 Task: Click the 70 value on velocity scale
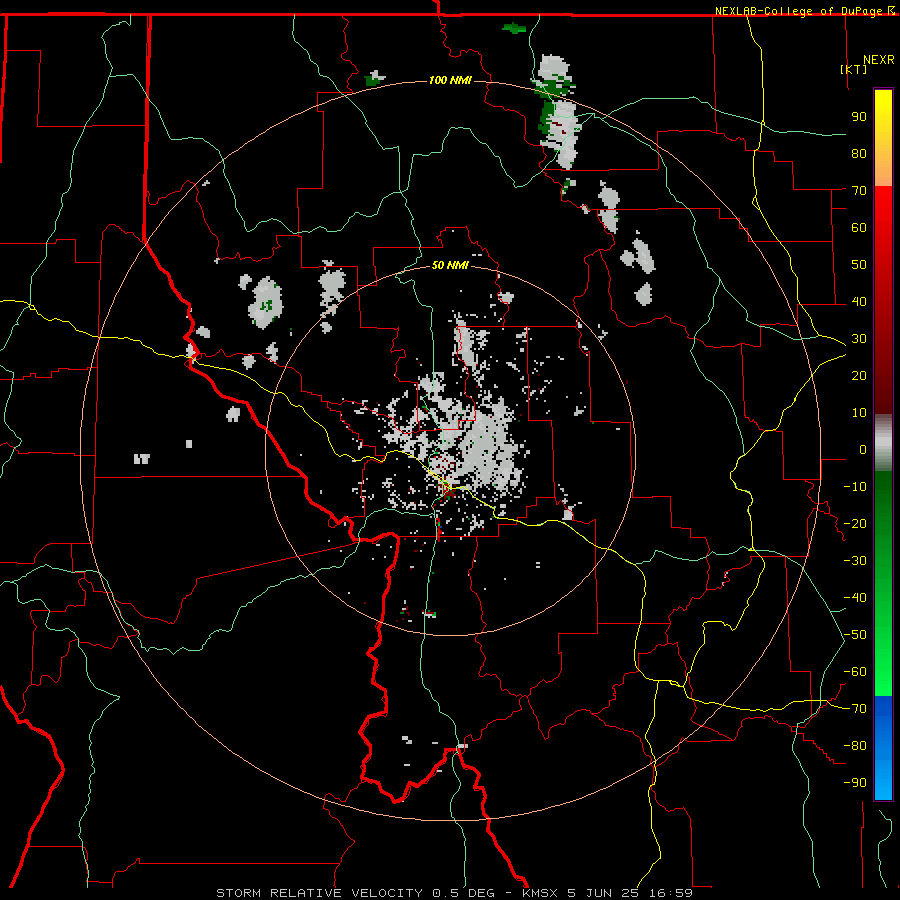tap(859, 191)
